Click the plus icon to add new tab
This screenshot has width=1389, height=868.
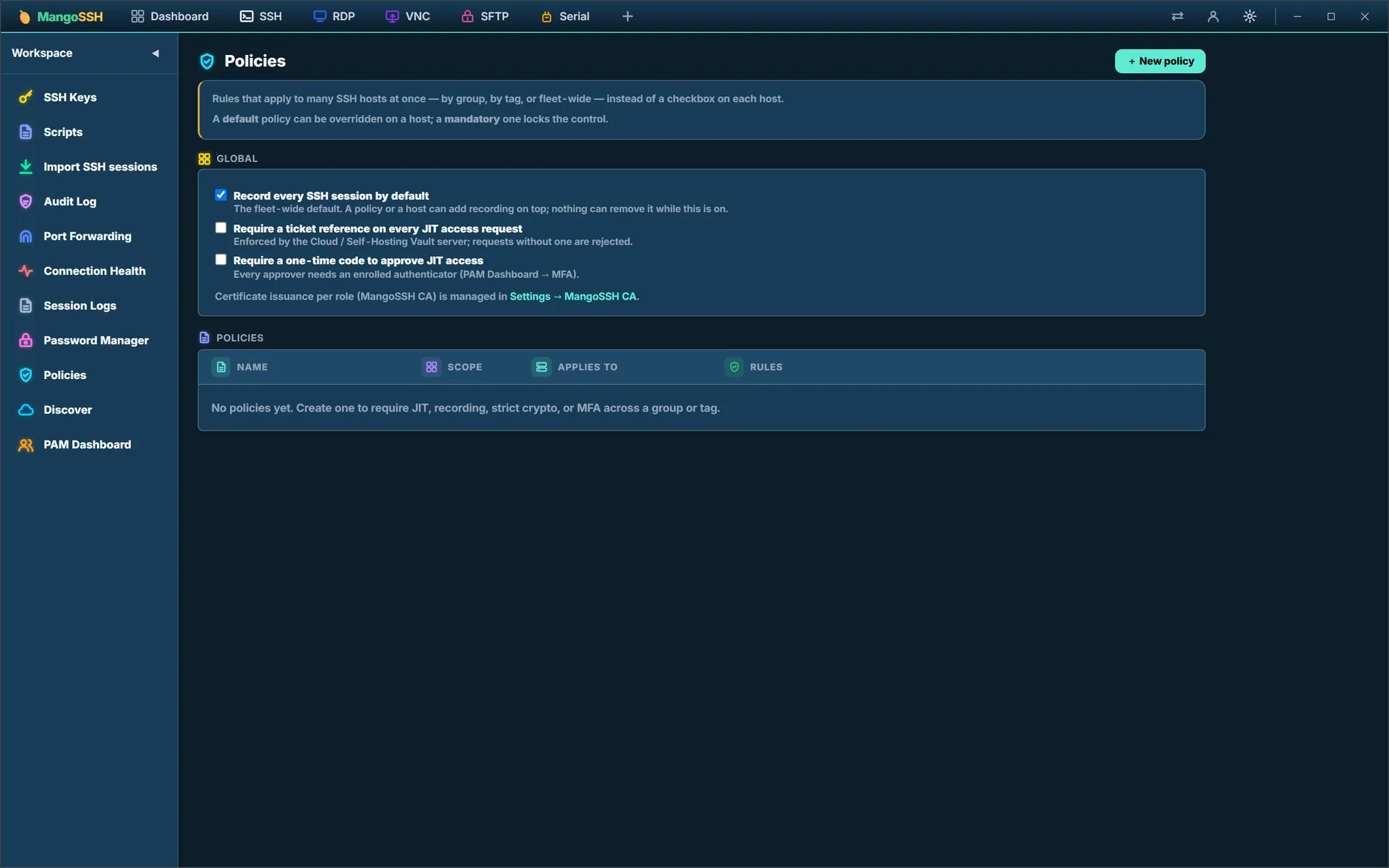627,16
